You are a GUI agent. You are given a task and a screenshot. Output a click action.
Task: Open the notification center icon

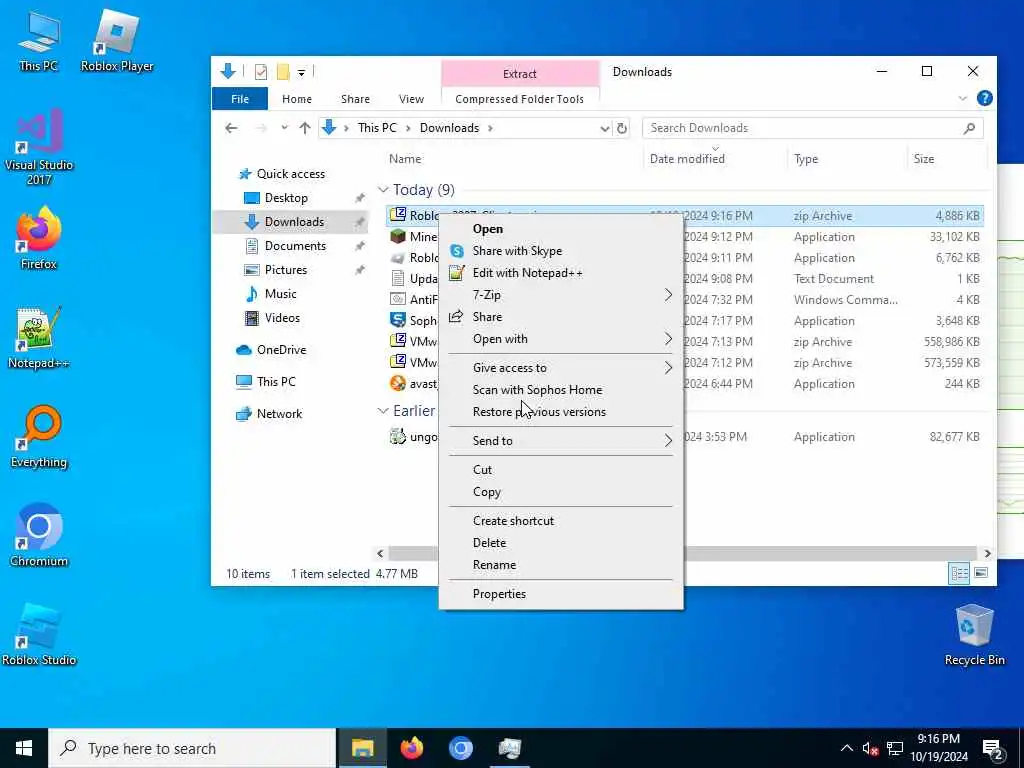pos(994,750)
